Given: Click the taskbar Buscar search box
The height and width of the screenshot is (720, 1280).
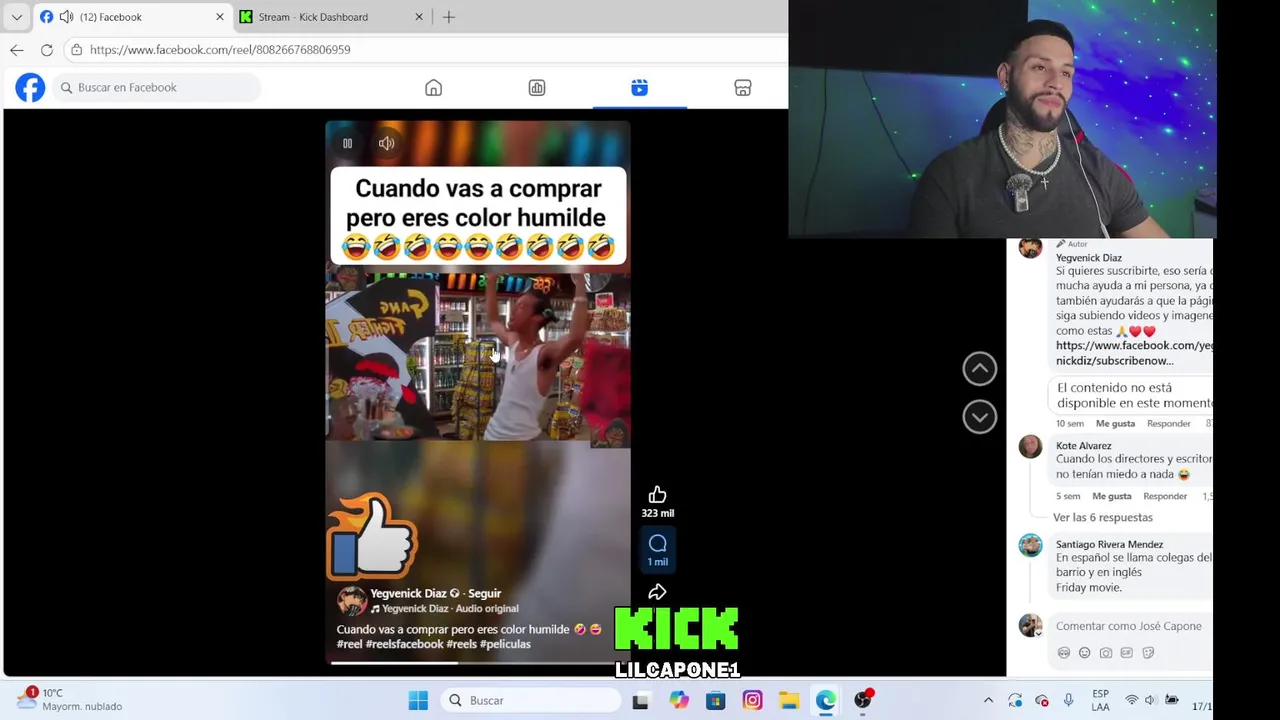Looking at the screenshot, I should tap(530, 701).
